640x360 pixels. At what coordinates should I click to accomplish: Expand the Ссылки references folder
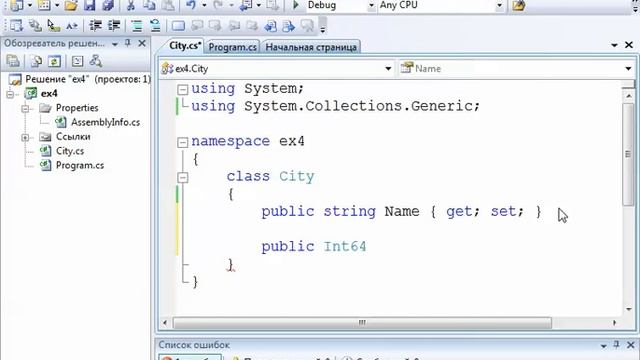25,137
